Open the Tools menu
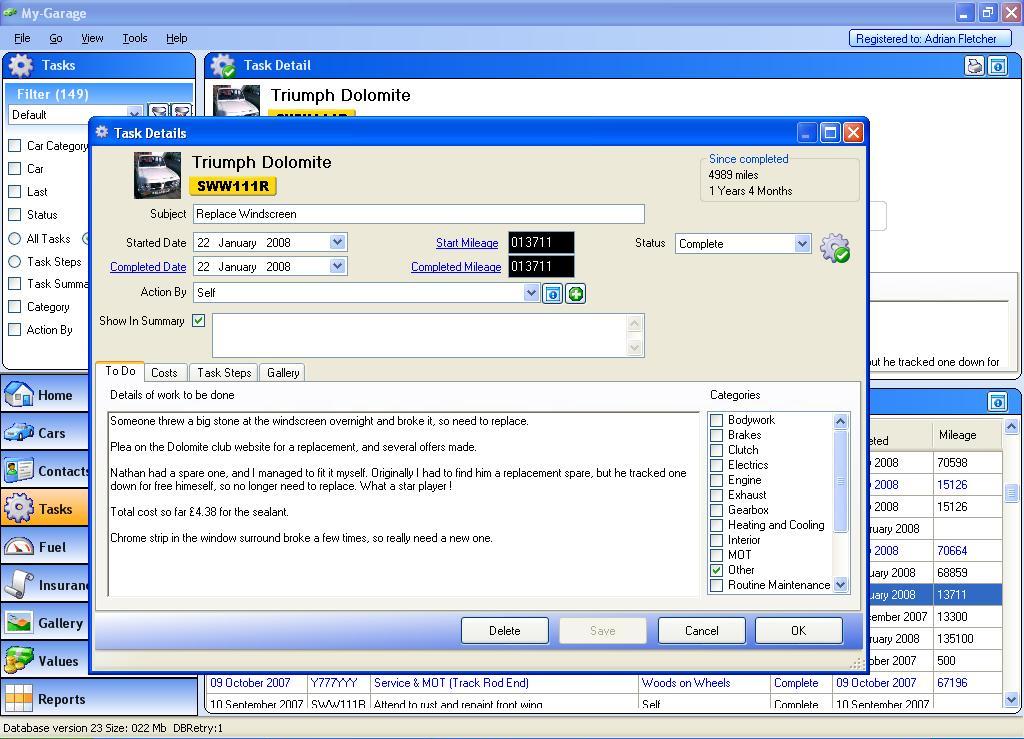1024x739 pixels. pyautogui.click(x=134, y=38)
